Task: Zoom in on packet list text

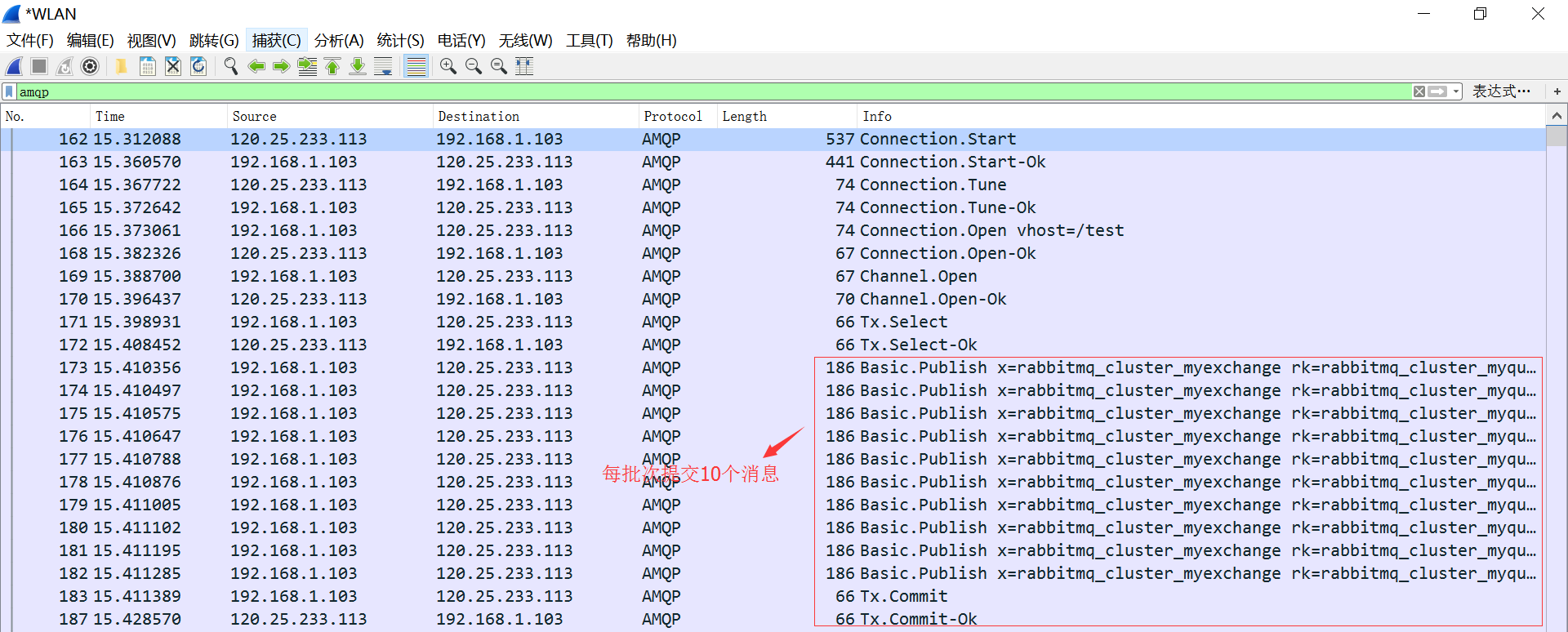Action: [x=448, y=67]
